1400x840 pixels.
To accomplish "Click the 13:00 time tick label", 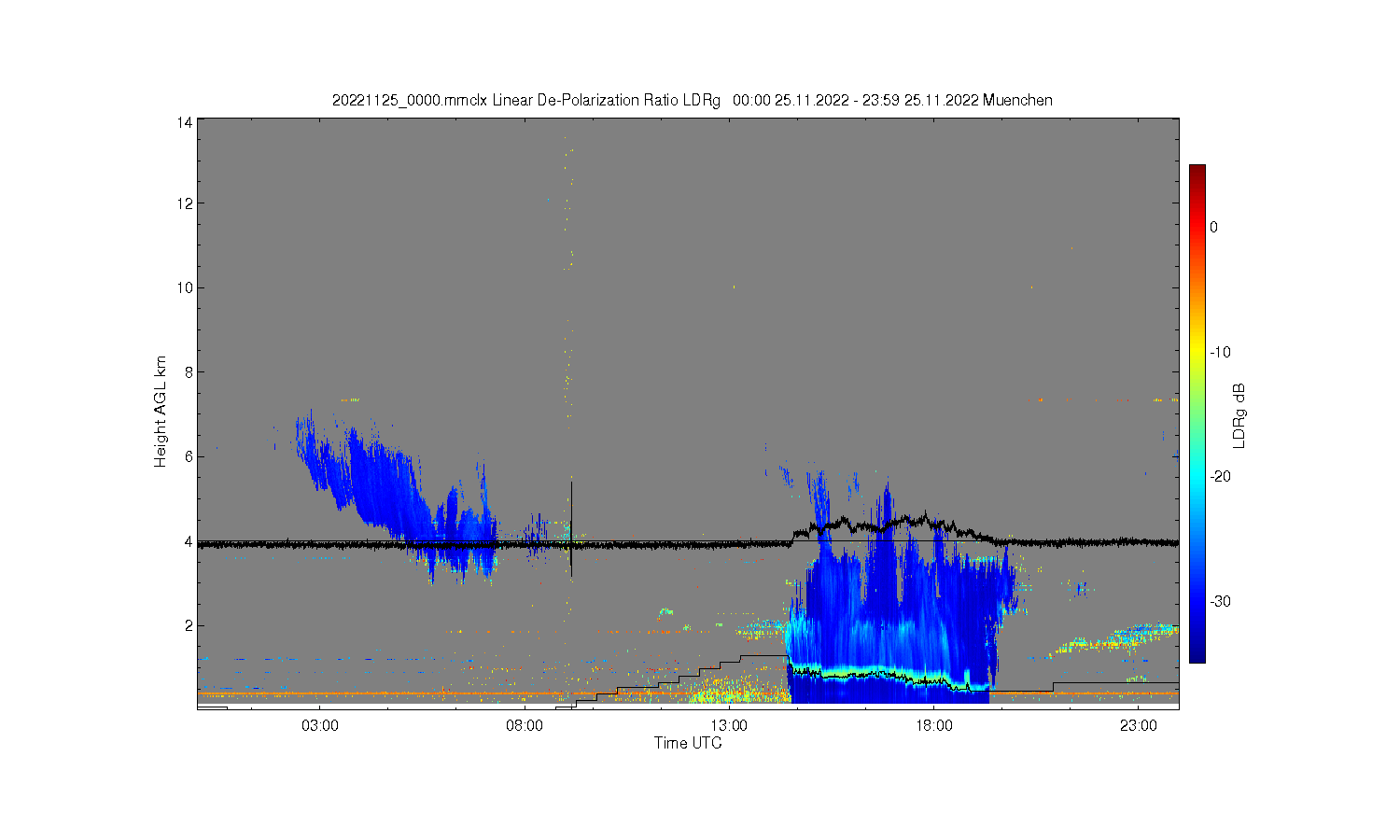I will [x=729, y=725].
